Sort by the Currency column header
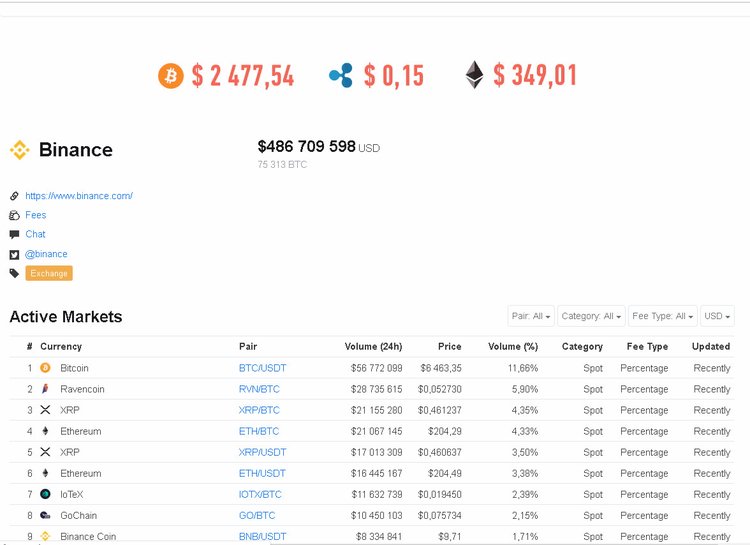Image resolution: width=750 pixels, height=545 pixels. pos(61,346)
